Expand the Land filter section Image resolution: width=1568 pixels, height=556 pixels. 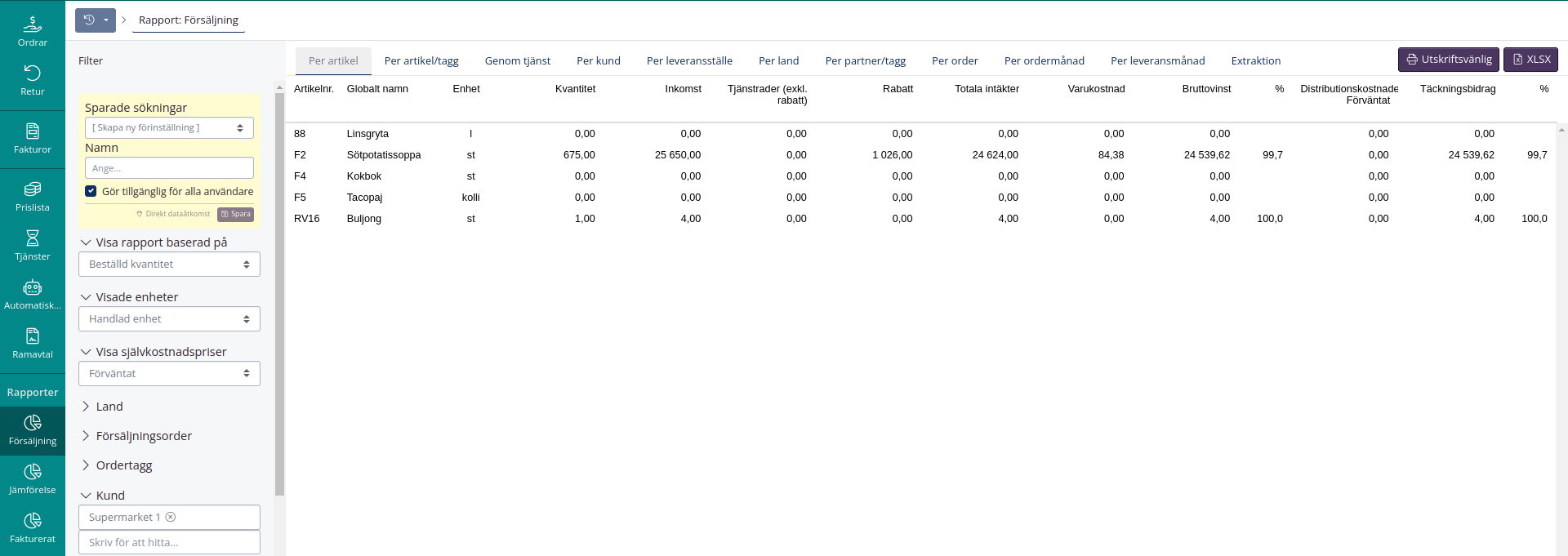[x=109, y=407]
